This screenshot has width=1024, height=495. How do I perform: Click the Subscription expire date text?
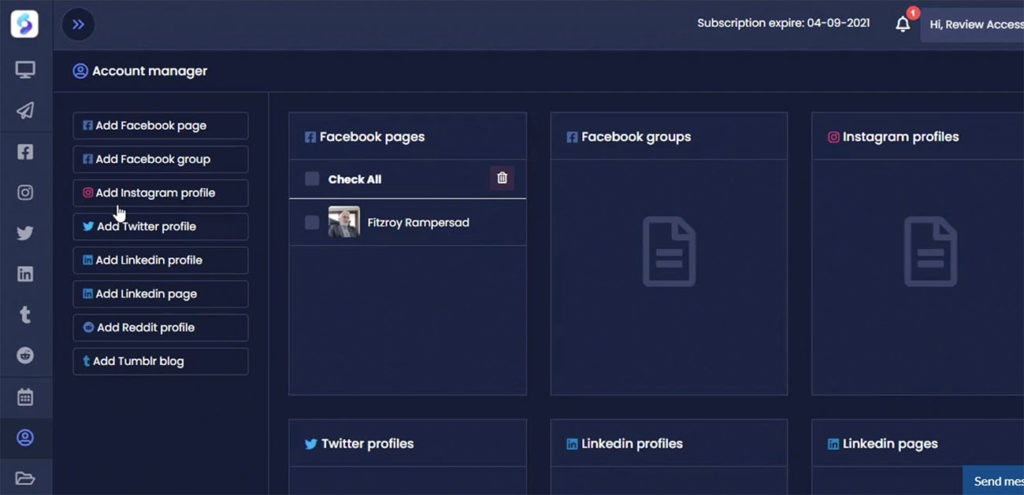(783, 23)
